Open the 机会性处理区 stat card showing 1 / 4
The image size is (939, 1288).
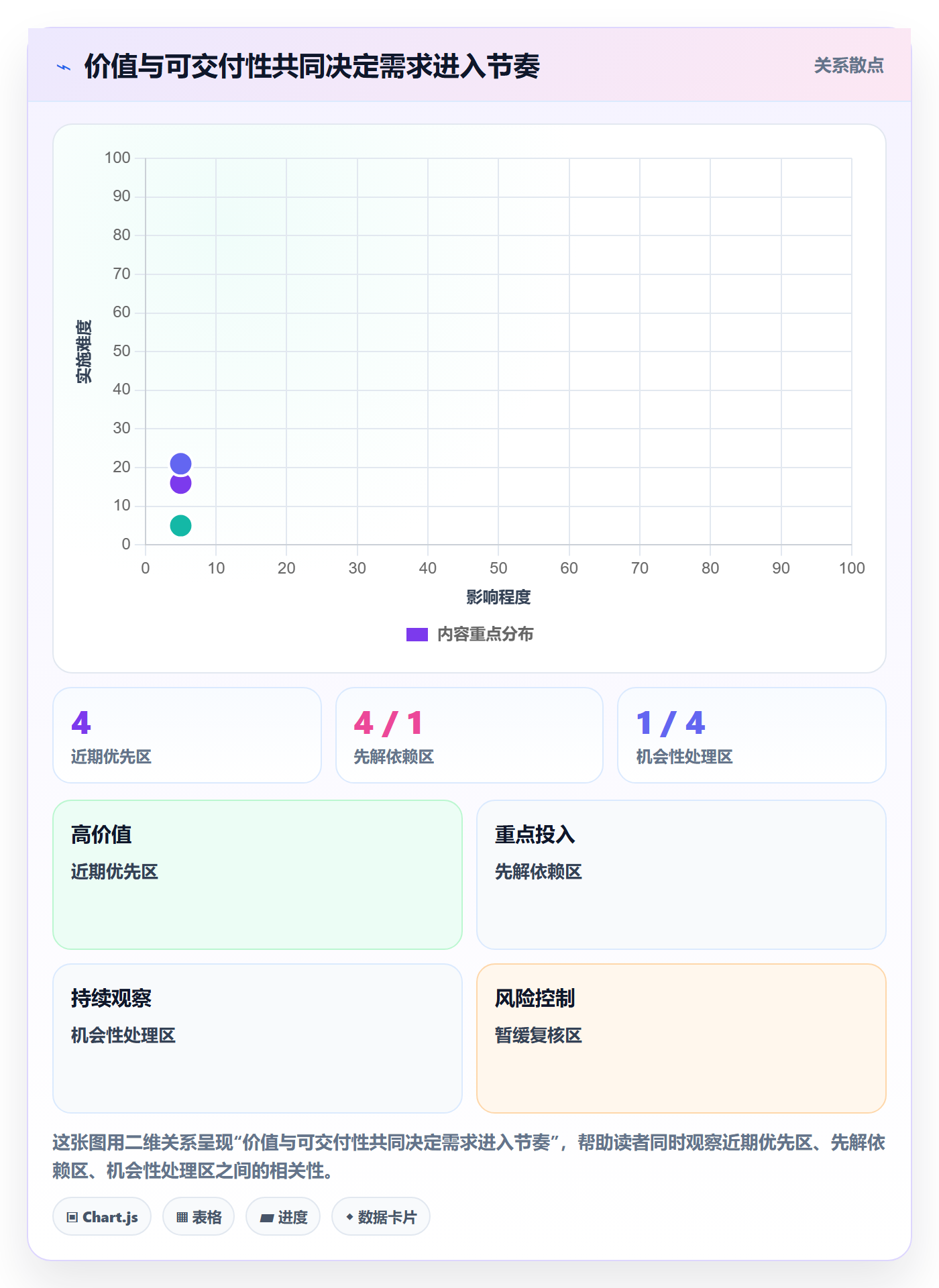point(752,735)
